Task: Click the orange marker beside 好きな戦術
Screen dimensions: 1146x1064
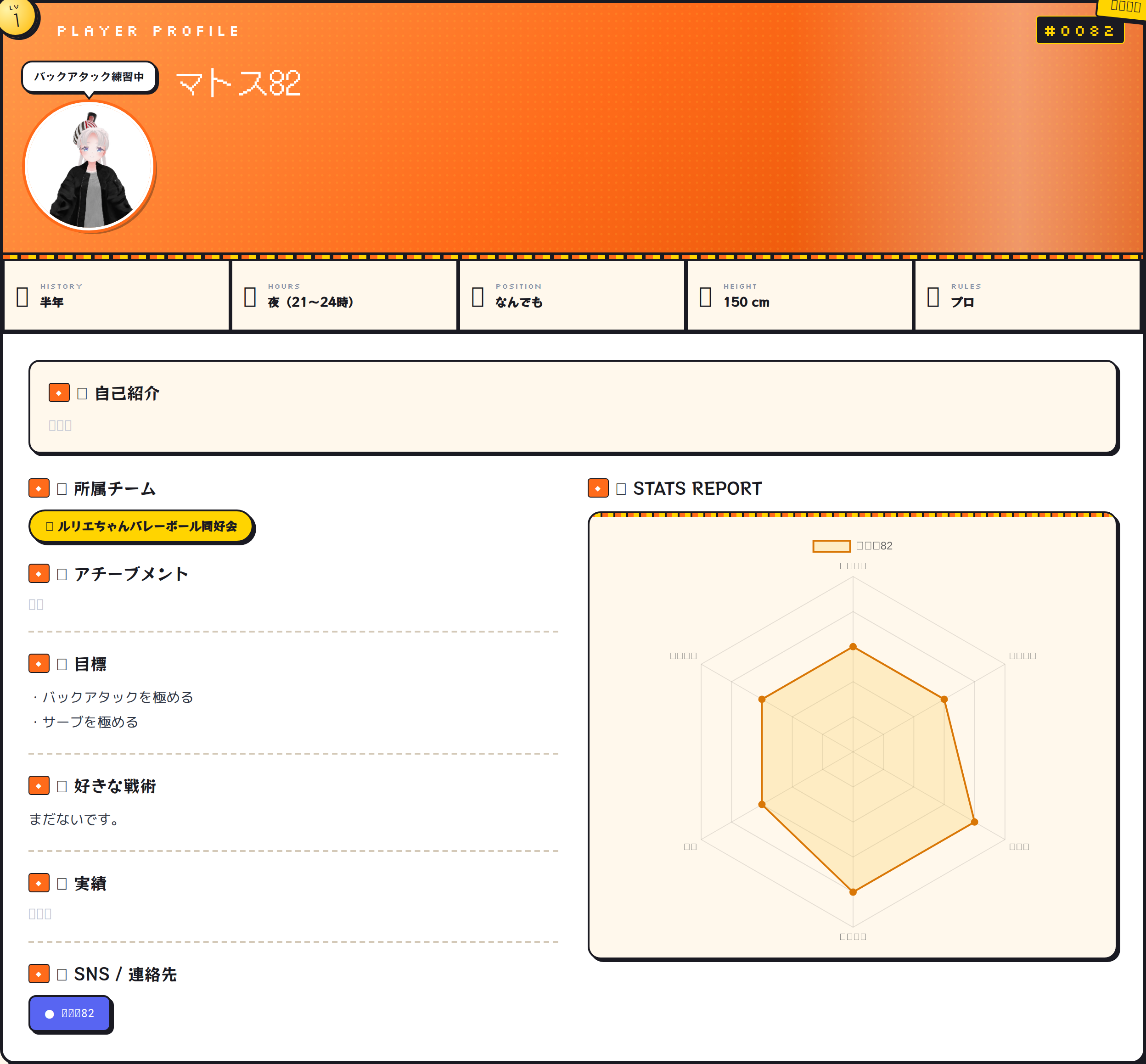Action: [x=39, y=785]
